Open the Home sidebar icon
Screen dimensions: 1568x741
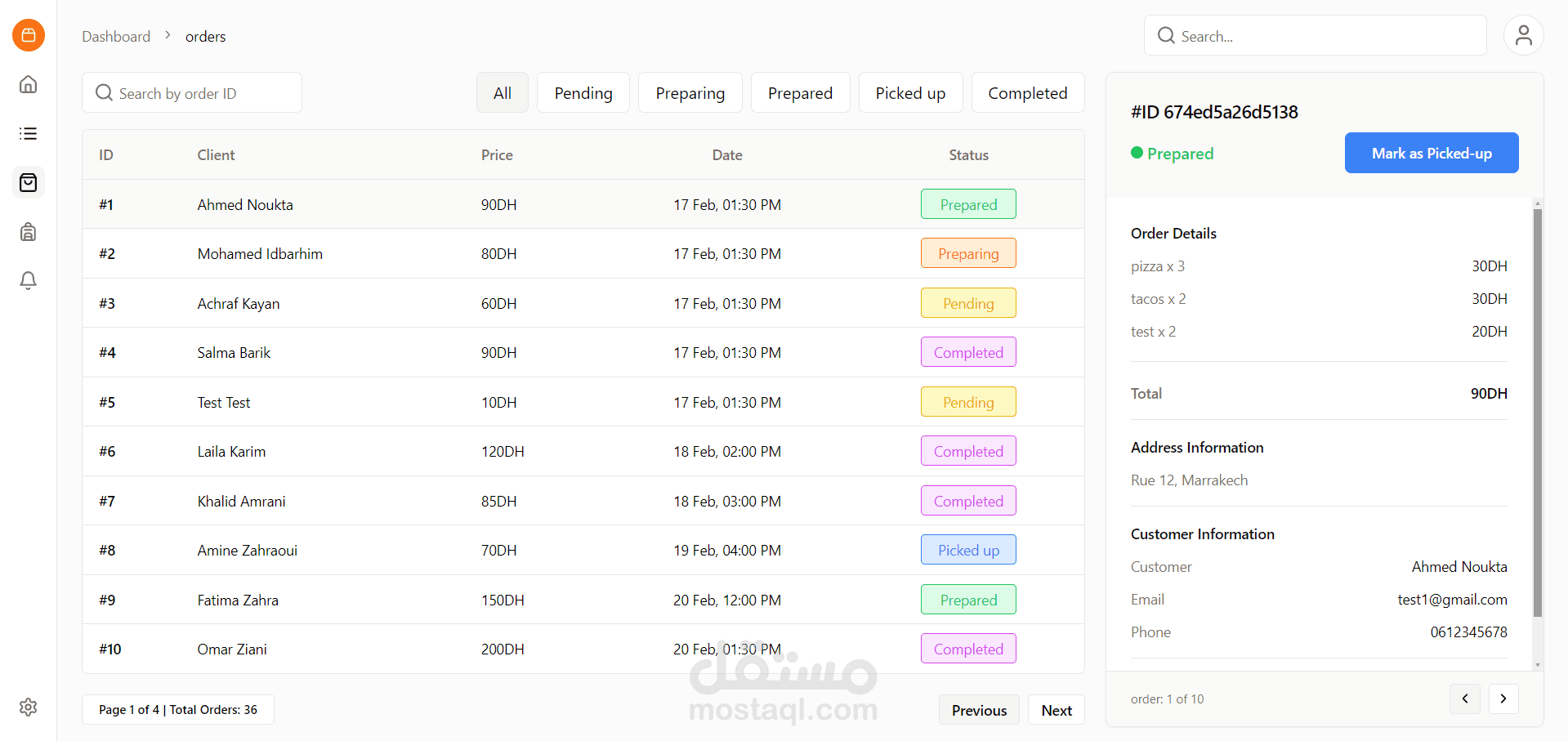click(x=29, y=84)
